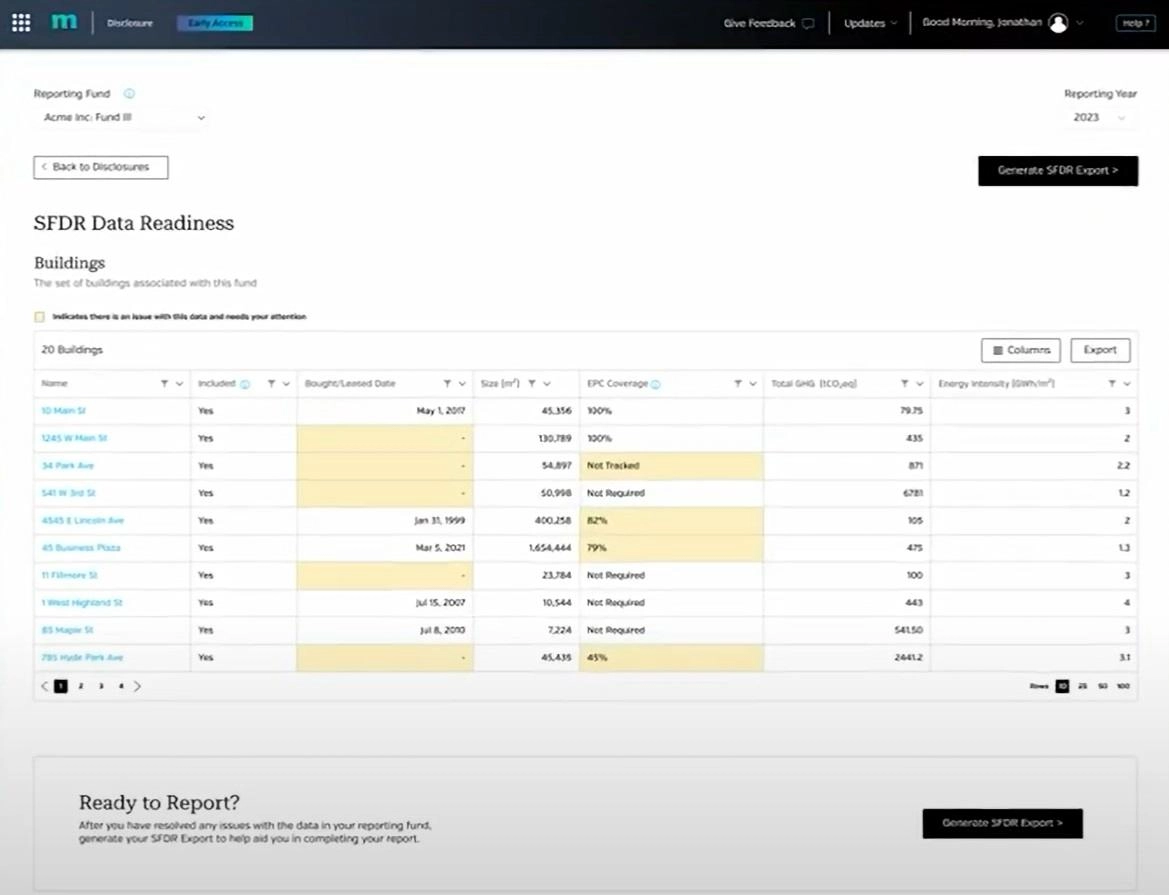This screenshot has width=1169, height=895.
Task: Open filter icon on Total GHG column
Action: pos(904,384)
